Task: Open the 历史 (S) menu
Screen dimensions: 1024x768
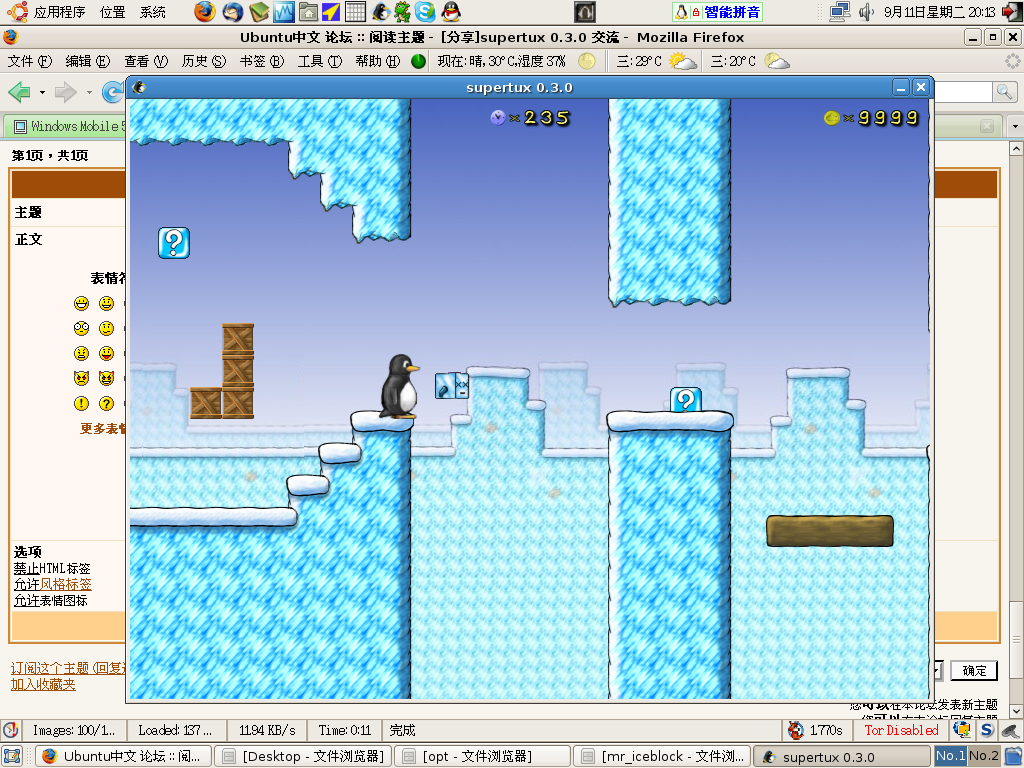Action: tap(204, 61)
